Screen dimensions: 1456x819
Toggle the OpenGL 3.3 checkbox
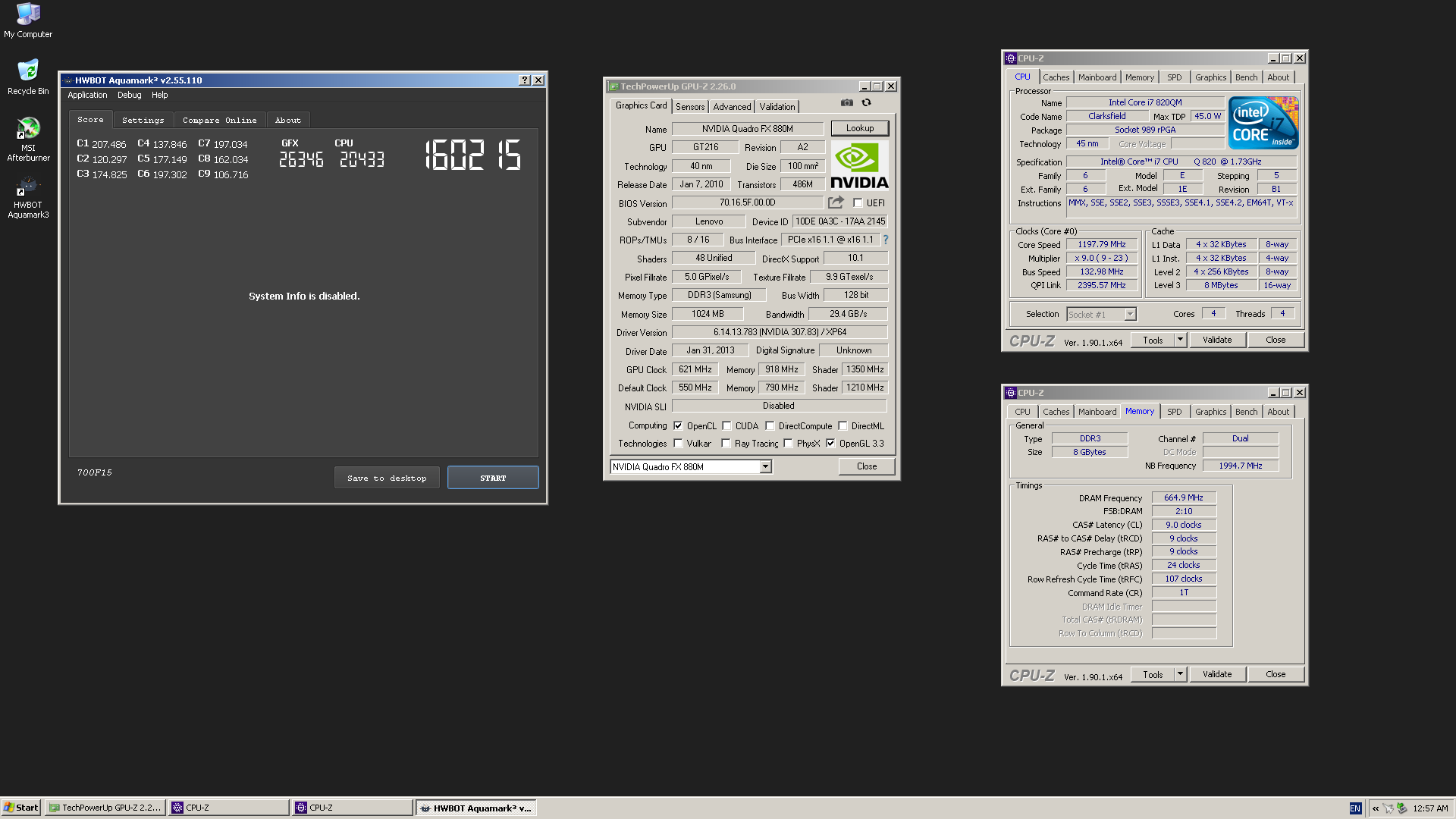[830, 444]
